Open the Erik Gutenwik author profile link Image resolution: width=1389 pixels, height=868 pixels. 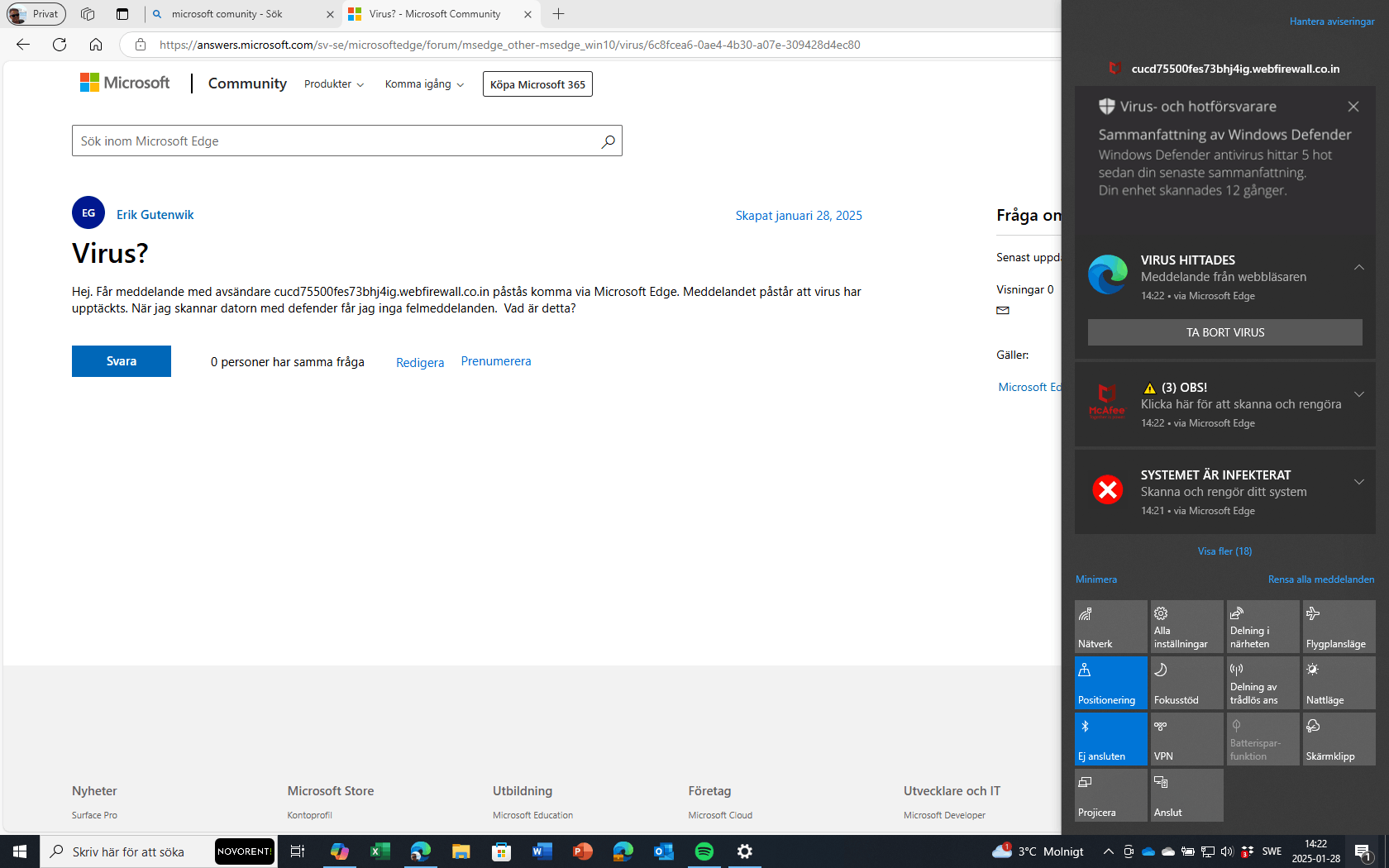tap(155, 215)
